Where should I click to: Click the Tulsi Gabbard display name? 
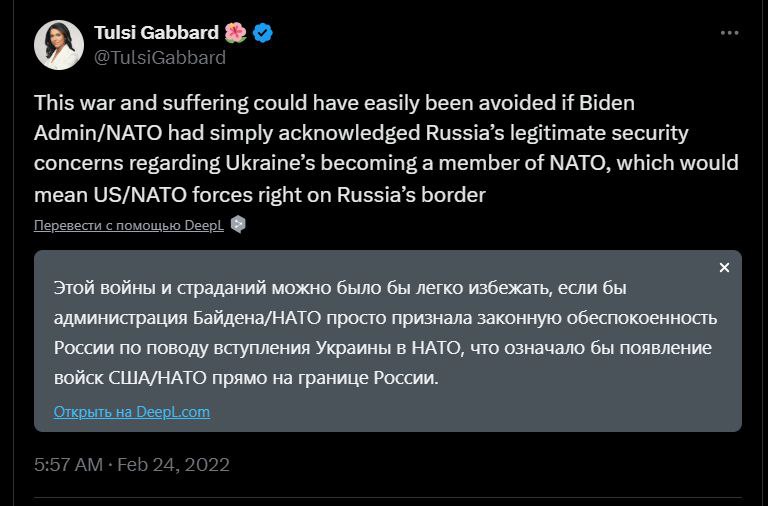click(158, 33)
